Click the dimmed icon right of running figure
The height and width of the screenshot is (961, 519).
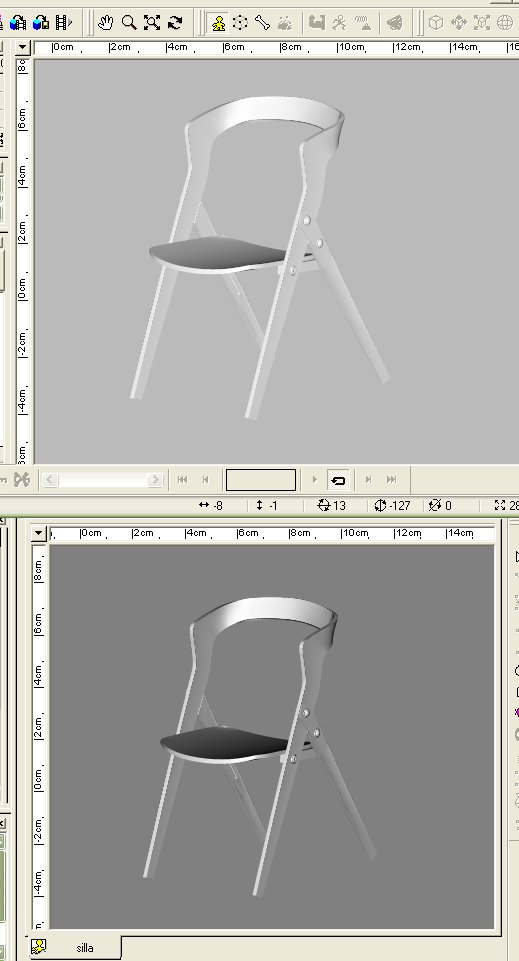365,23
